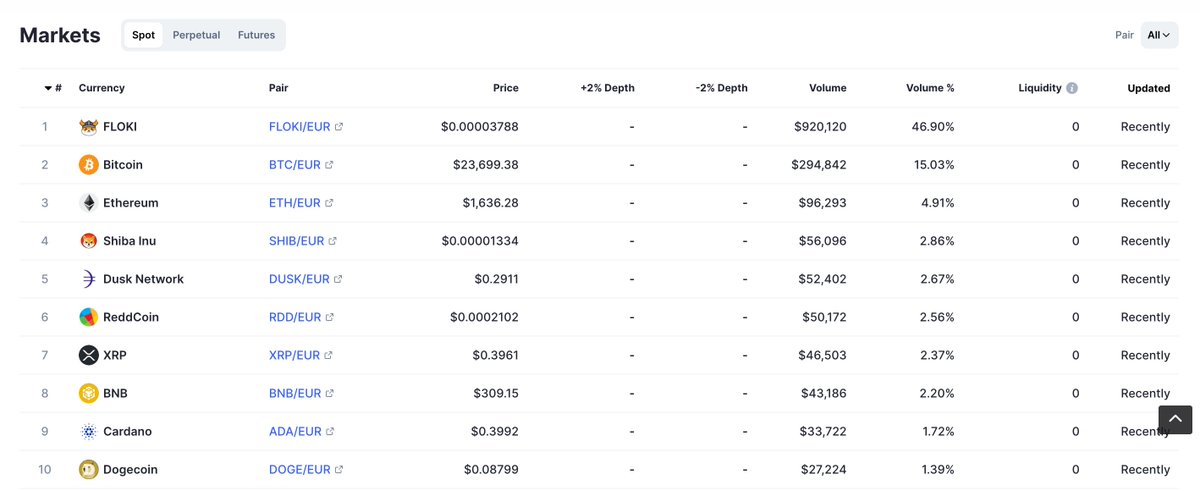Open the ADA/EUR pair link

pyautogui.click(x=295, y=431)
